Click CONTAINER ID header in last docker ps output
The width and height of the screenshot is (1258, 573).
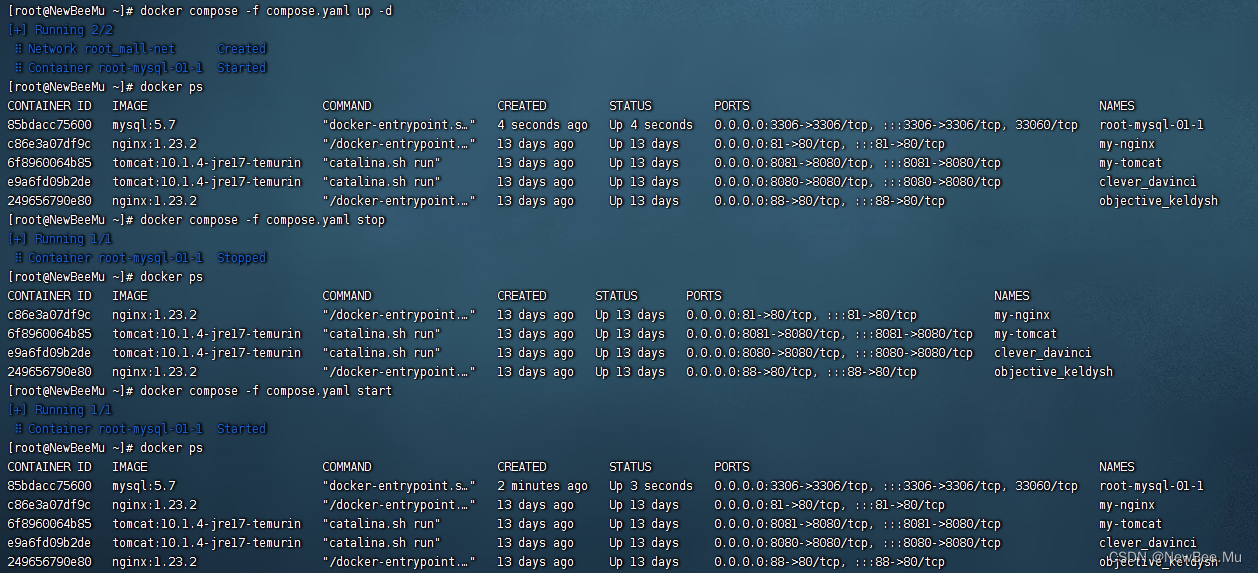(49, 467)
